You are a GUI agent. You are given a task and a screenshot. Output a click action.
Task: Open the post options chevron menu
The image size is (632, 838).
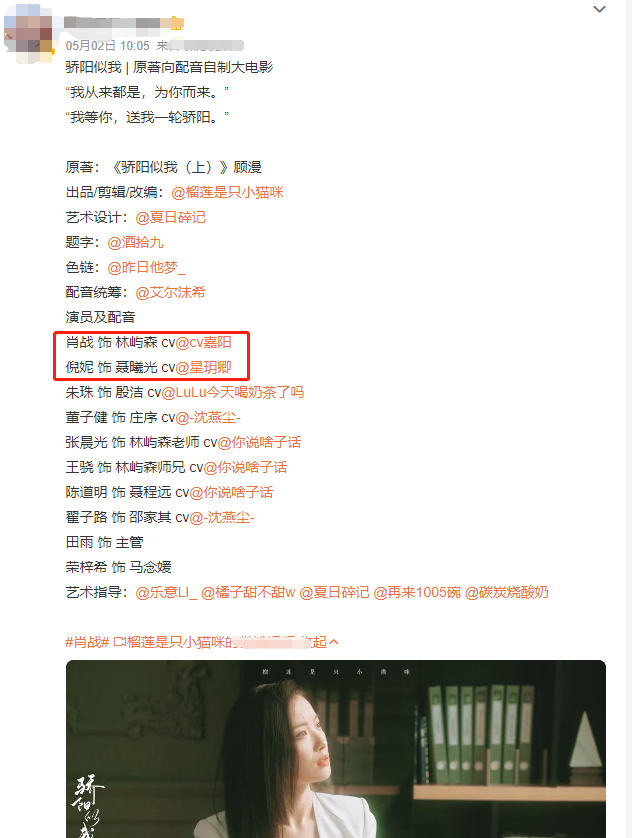tap(599, 9)
